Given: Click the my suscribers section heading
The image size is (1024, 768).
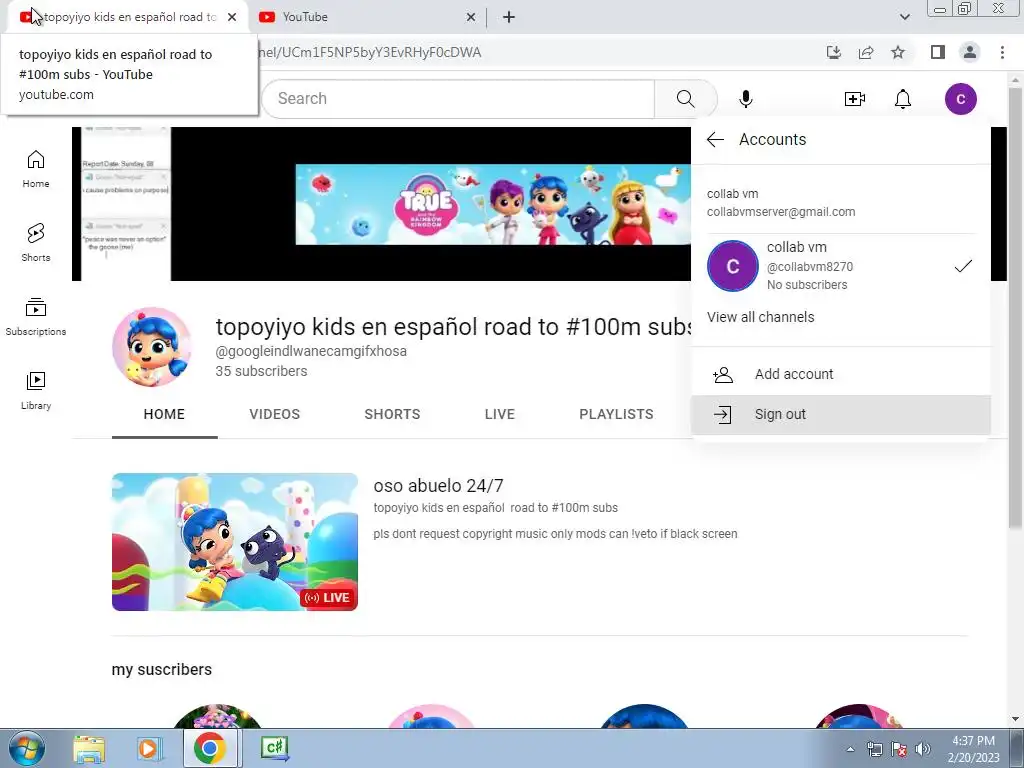Looking at the screenshot, I should tap(162, 669).
